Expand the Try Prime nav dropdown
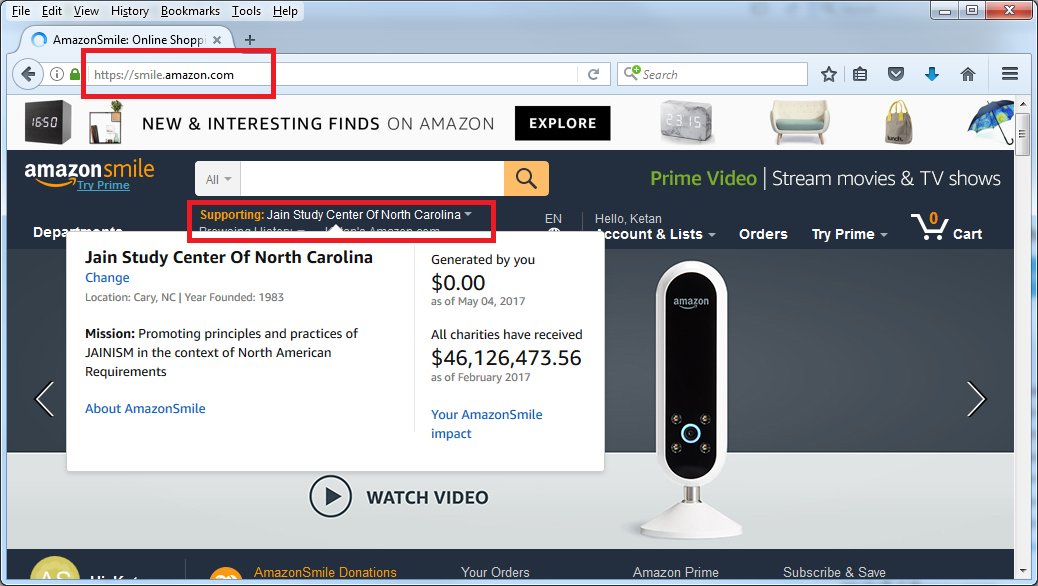1038x586 pixels. [849, 234]
